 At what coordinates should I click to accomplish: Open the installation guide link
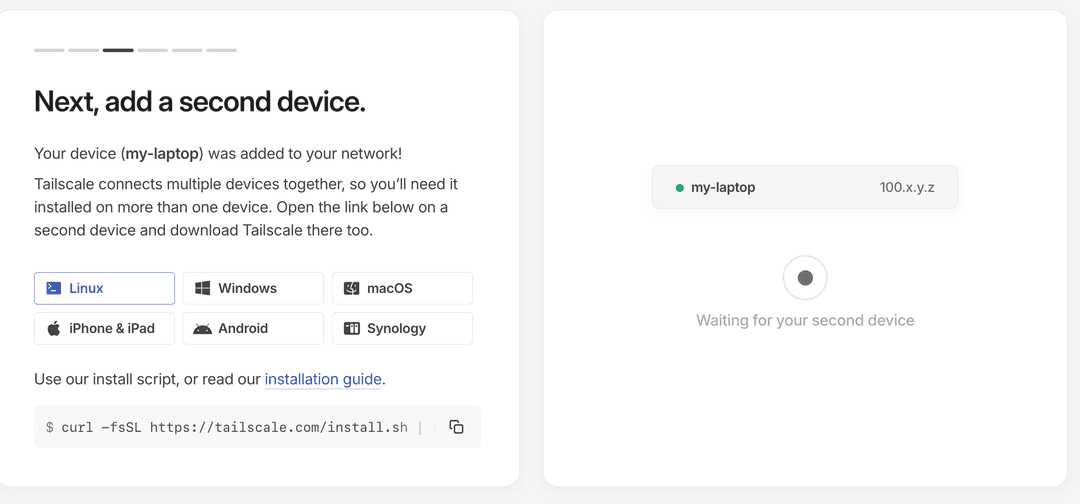point(323,379)
